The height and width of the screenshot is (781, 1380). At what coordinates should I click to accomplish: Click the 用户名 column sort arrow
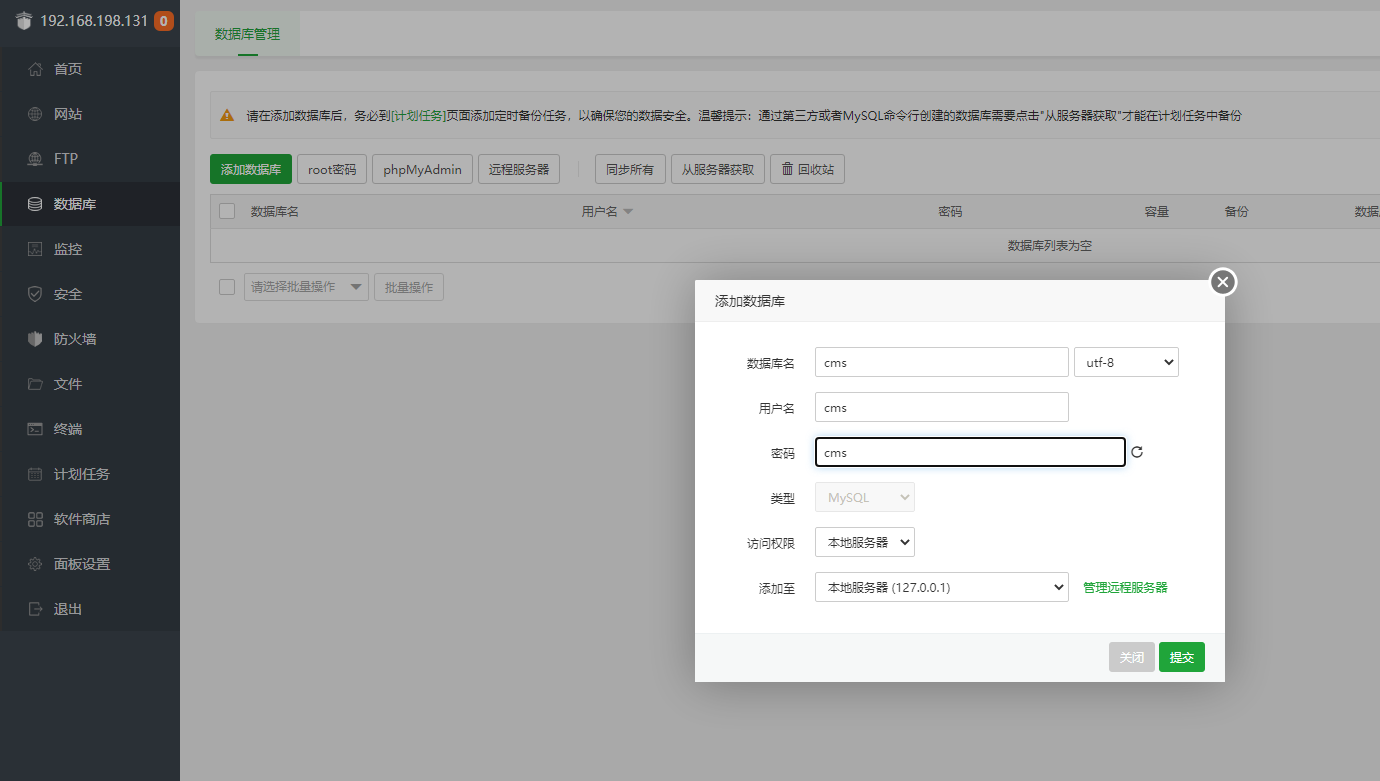coord(628,212)
